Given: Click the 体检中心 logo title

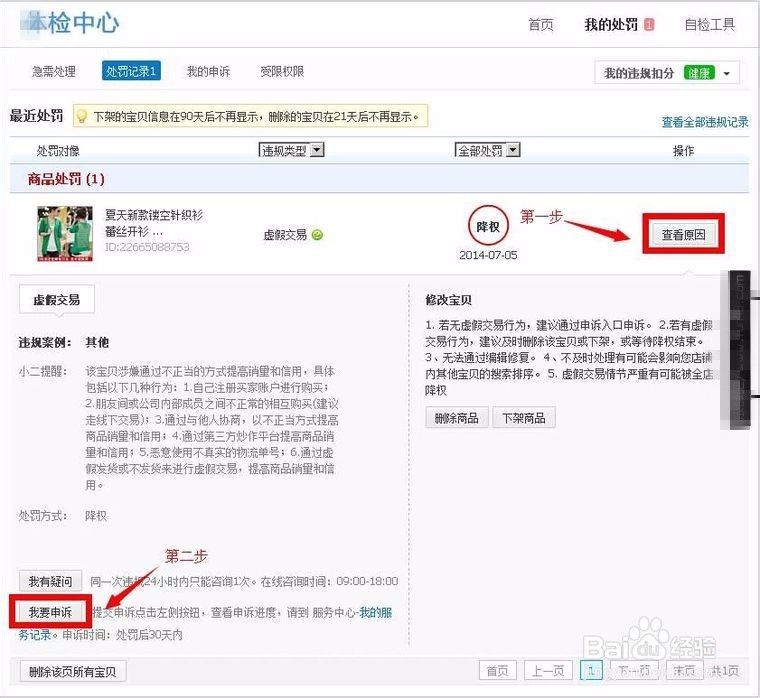Looking at the screenshot, I should pos(70,23).
